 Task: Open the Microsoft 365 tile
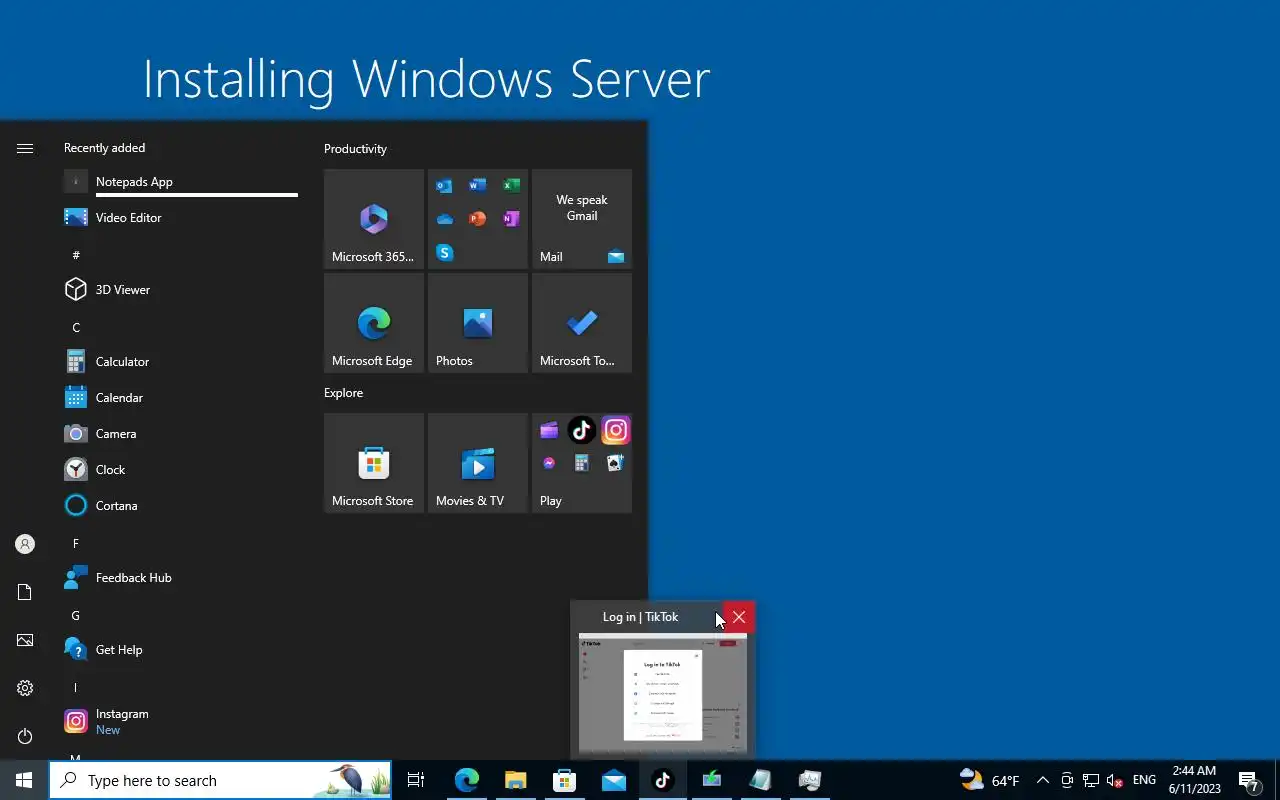tap(374, 219)
